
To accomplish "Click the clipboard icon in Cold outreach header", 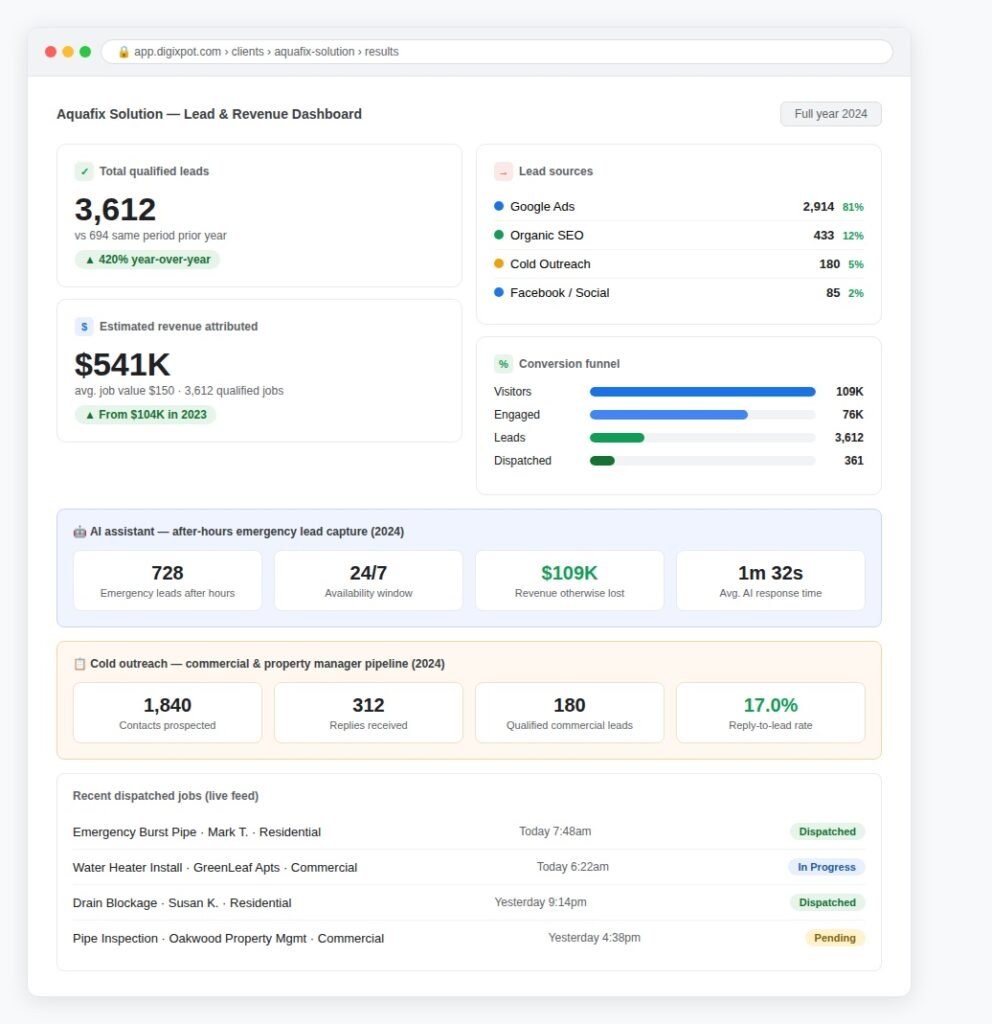I will tap(80, 664).
